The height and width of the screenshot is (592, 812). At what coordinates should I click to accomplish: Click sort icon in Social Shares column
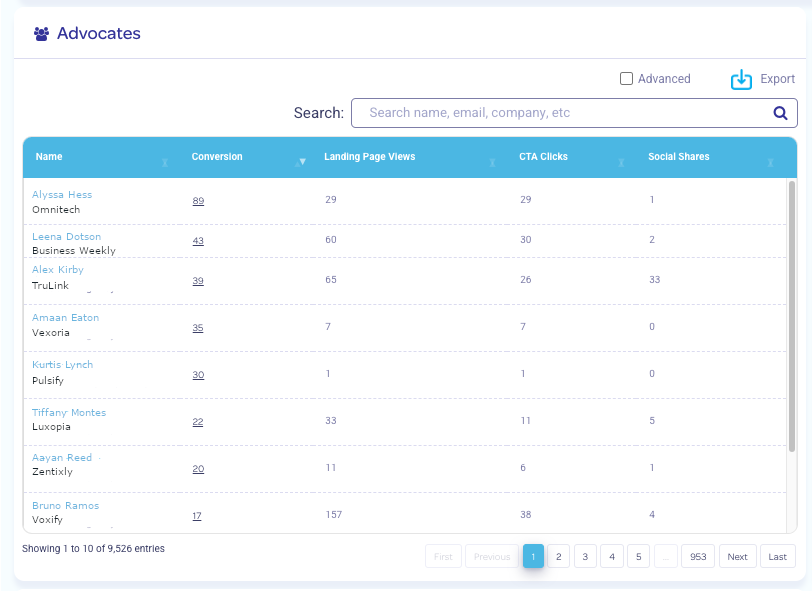770,161
